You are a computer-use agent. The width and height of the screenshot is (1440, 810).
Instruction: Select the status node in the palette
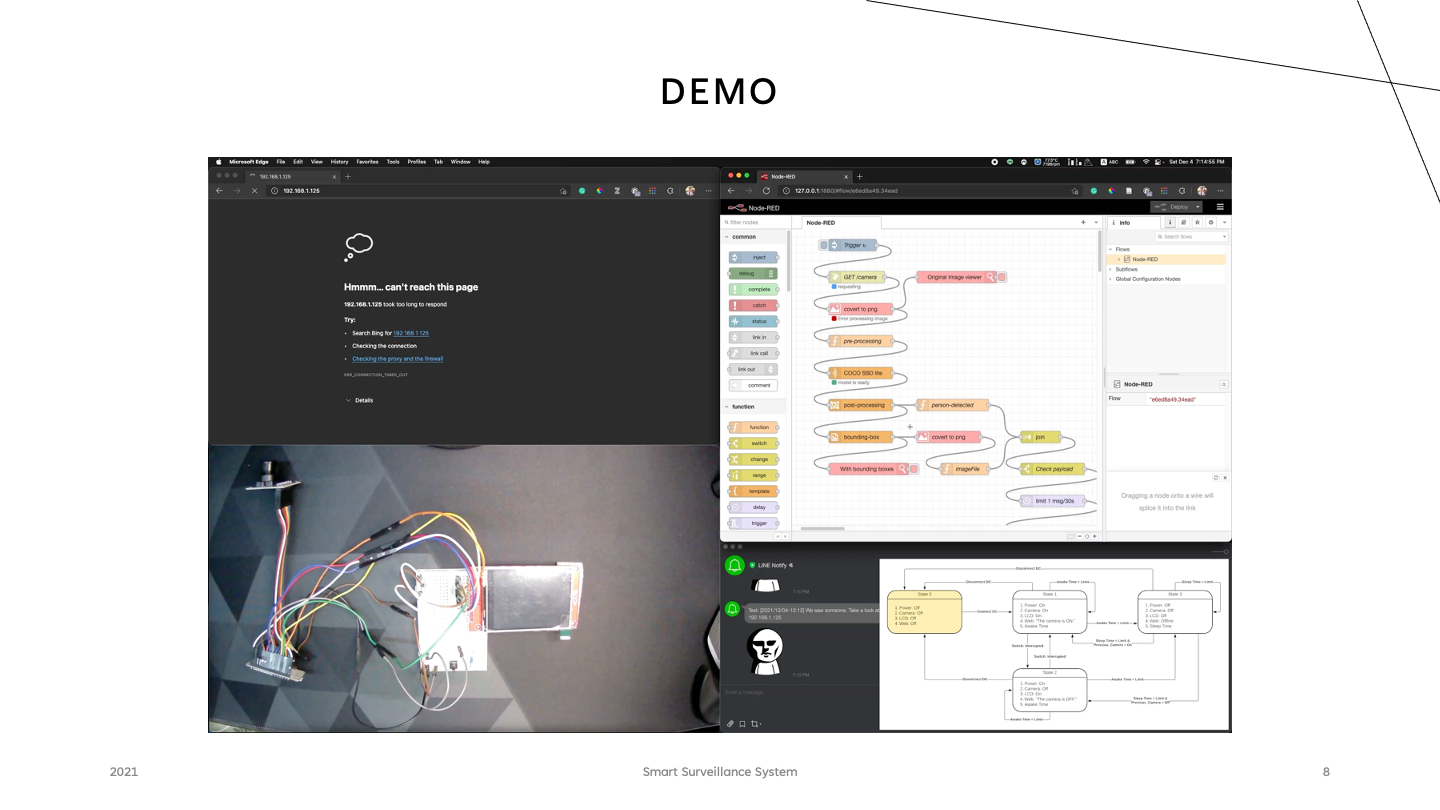point(754,321)
